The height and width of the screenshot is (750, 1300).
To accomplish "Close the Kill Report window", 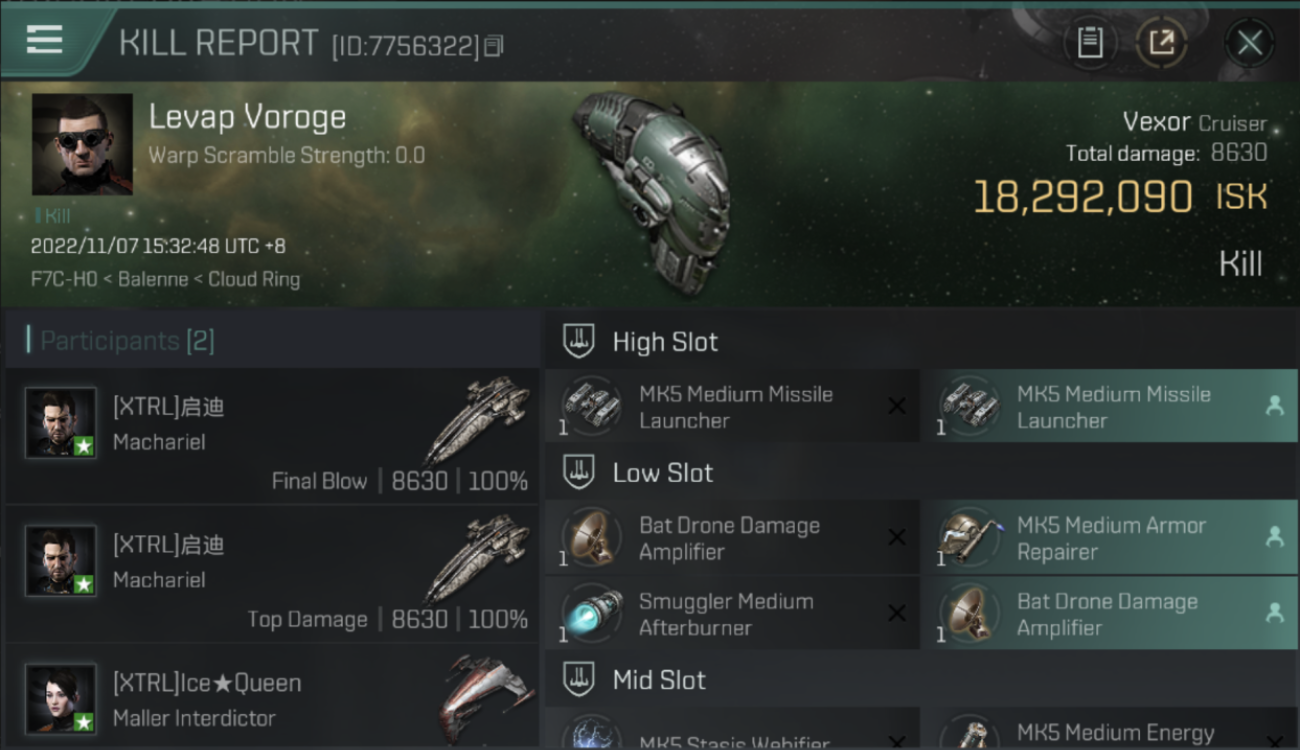I will (x=1249, y=43).
